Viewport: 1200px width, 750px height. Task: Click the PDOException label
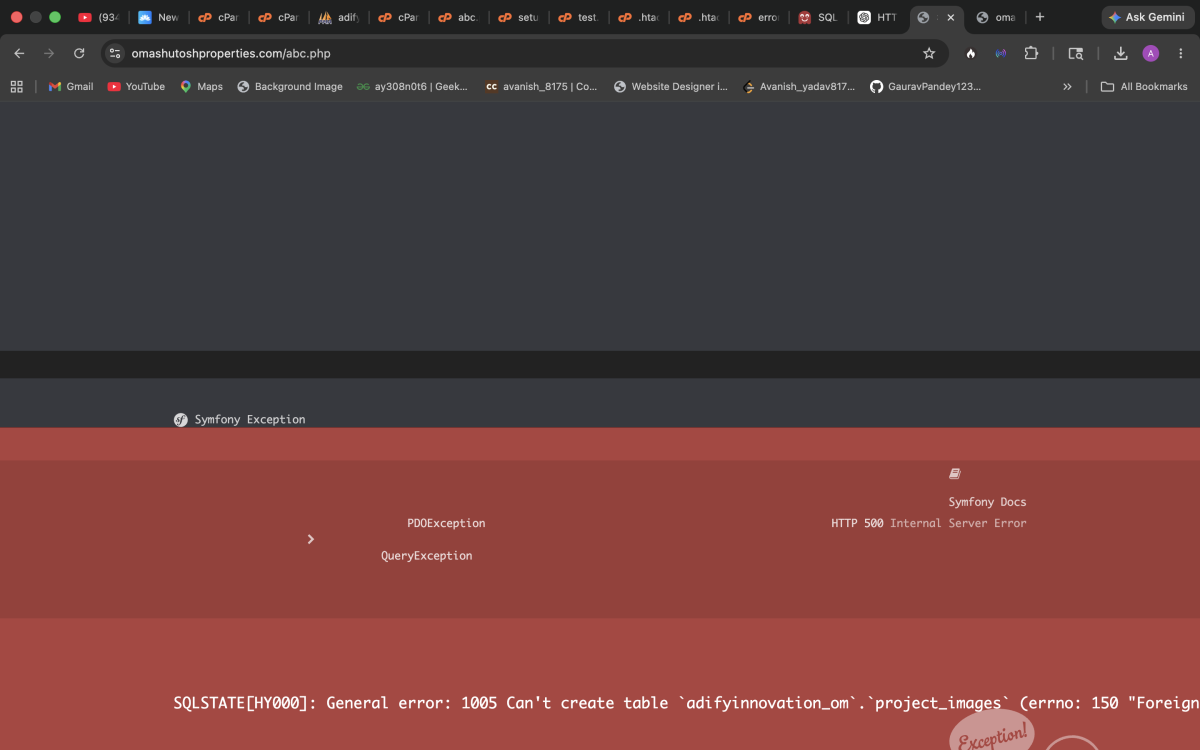tap(446, 523)
